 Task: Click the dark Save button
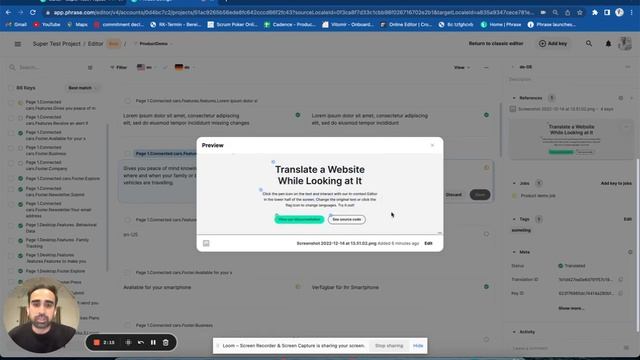pyautogui.click(x=480, y=195)
